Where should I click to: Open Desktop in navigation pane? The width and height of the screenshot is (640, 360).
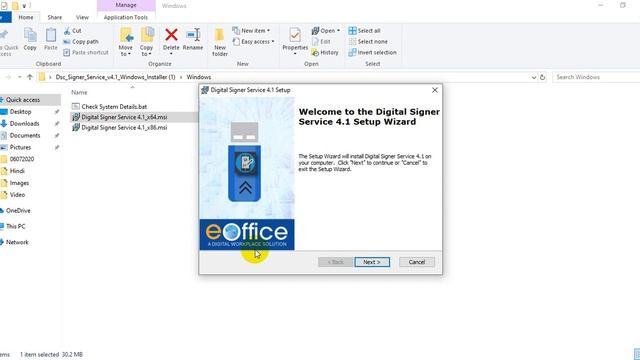pos(20,111)
